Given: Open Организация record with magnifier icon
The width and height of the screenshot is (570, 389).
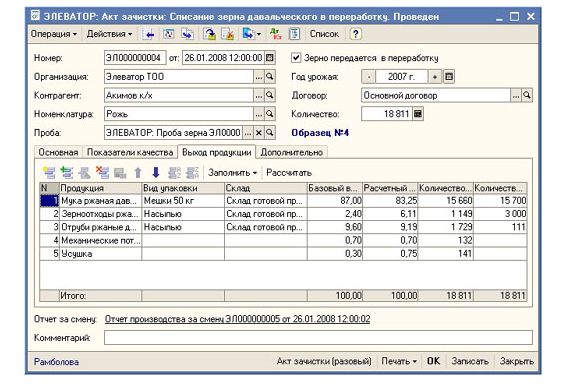Looking at the screenshot, I should pos(270,76).
